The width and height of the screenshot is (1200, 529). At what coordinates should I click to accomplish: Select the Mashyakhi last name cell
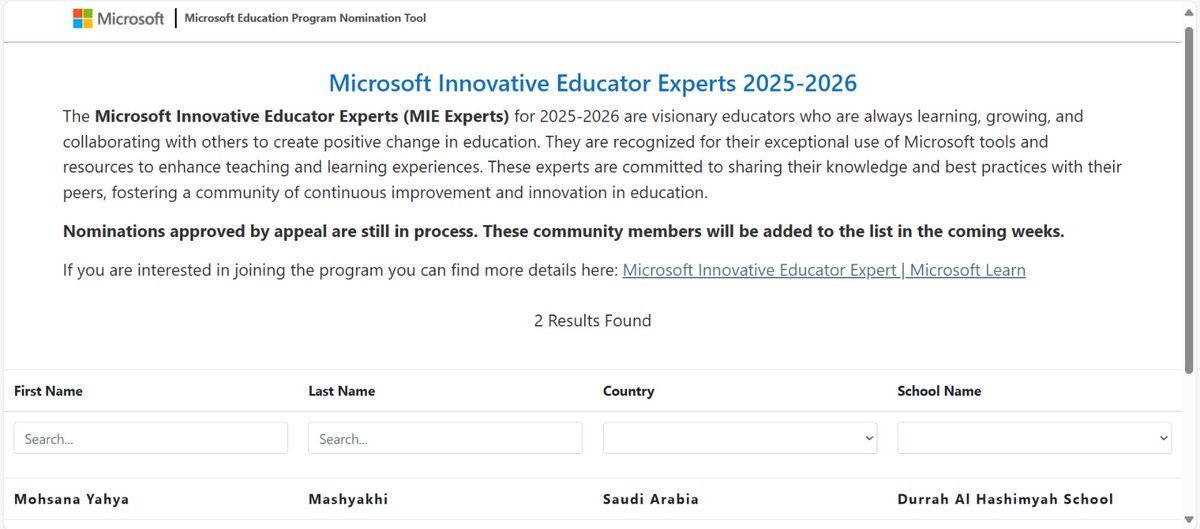pos(348,499)
